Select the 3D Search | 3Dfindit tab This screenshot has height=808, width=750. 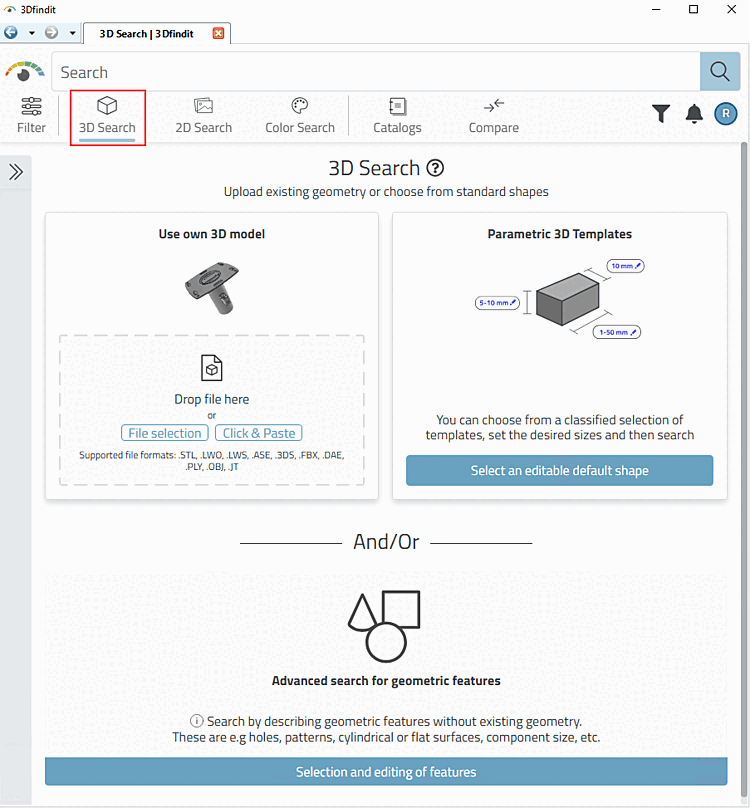[x=146, y=34]
